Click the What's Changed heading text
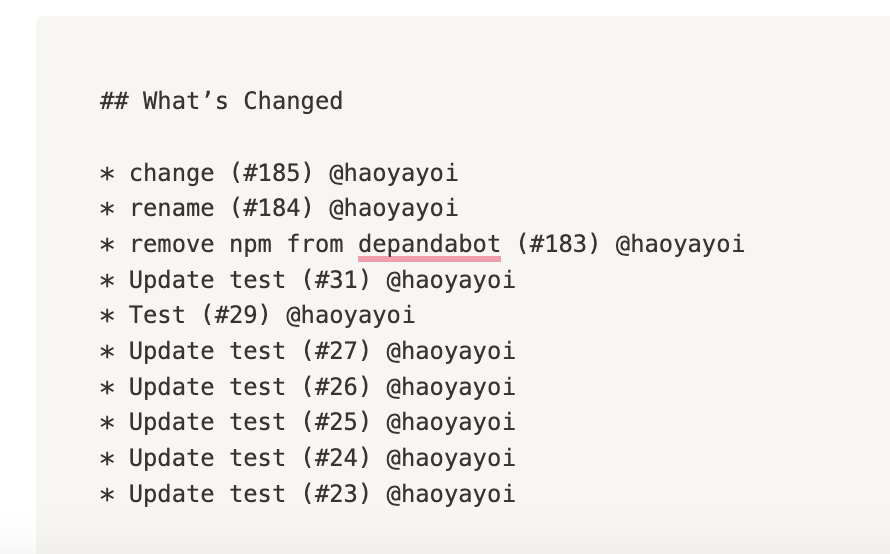The width and height of the screenshot is (890, 554). (242, 101)
